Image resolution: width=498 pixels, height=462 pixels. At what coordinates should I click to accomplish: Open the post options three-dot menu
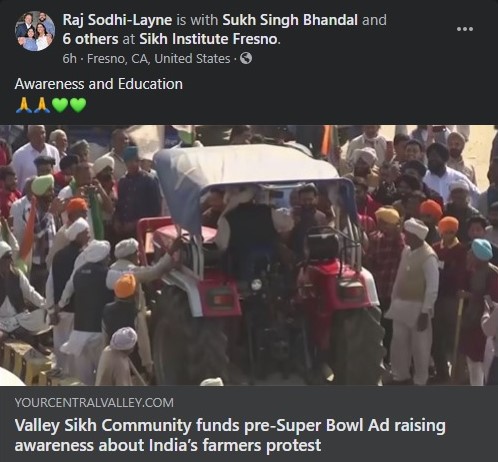(x=465, y=29)
